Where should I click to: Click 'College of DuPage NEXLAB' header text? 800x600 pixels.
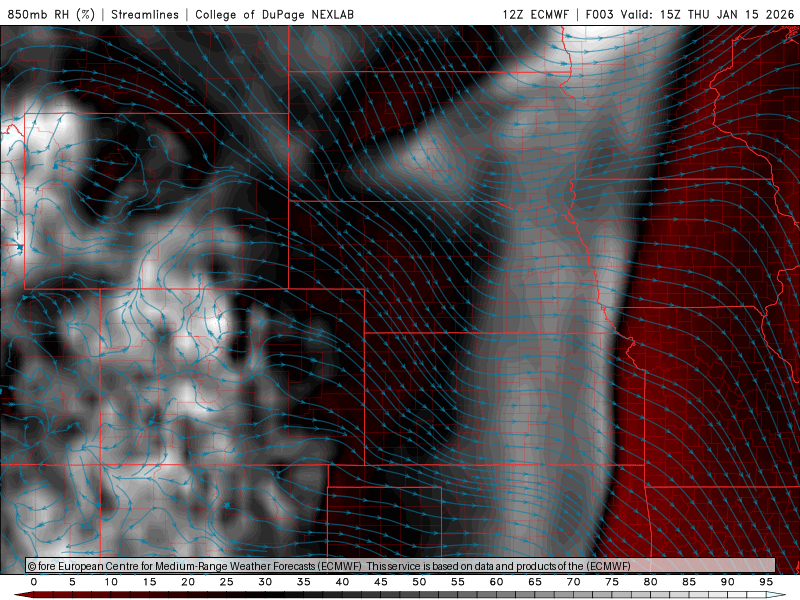pos(274,14)
